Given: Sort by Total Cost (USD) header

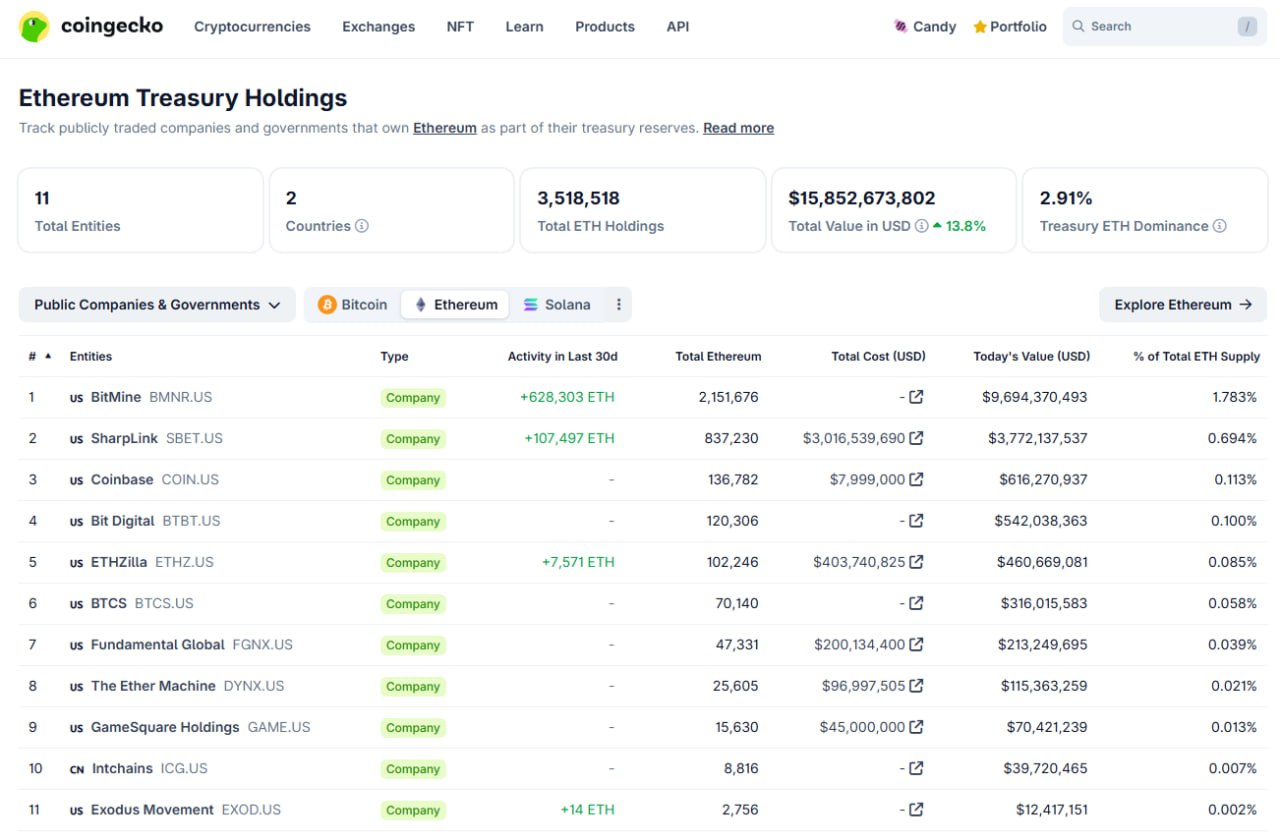Looking at the screenshot, I should (878, 356).
